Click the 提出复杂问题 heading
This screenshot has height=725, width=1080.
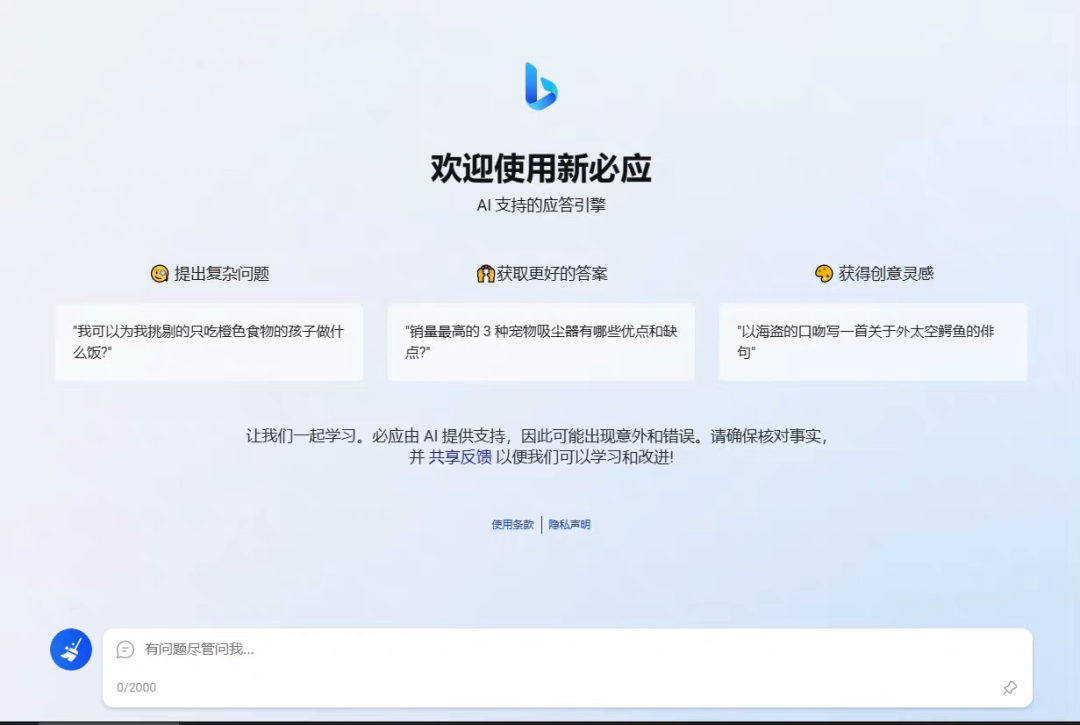tap(222, 273)
